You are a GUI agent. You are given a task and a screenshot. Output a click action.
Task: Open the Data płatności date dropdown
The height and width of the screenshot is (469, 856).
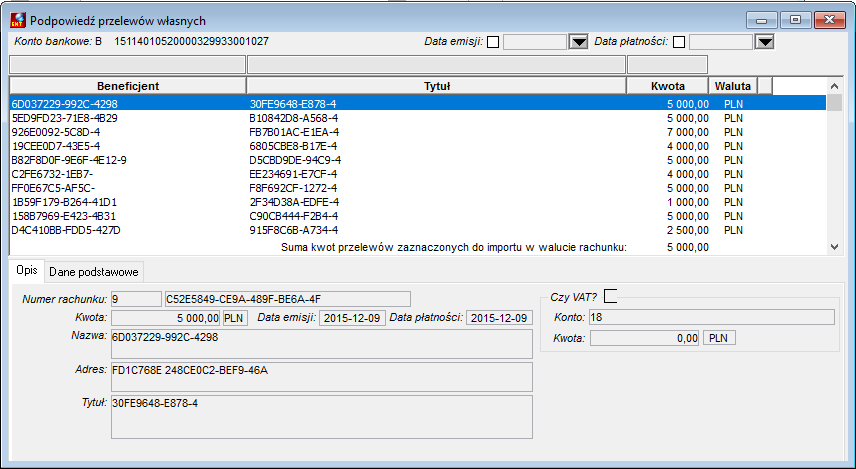click(764, 42)
